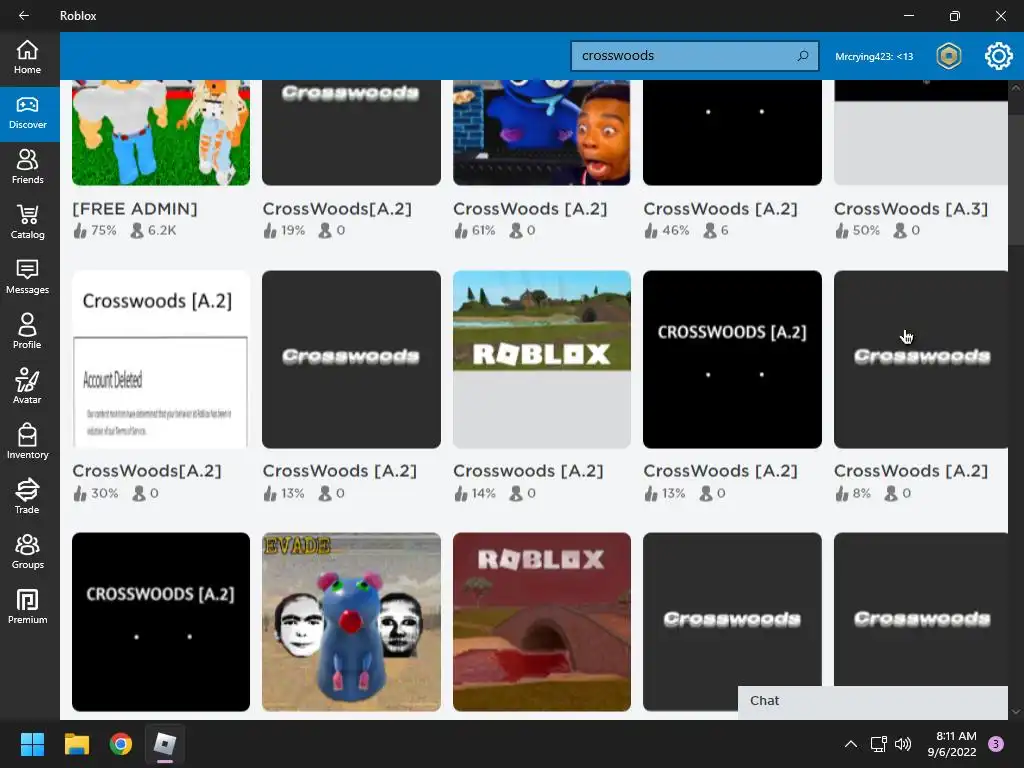Screen dimensions: 1024x768
Task: Open Crosswoods [A.2] title rated 14%
Action: point(528,471)
